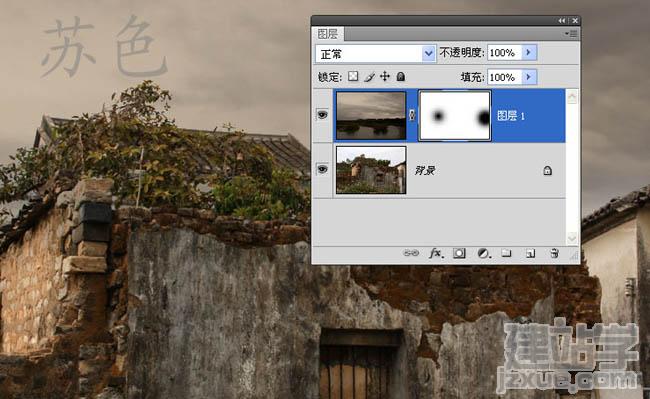Open the 填充 slider arrow
The width and height of the screenshot is (650, 399).
point(529,77)
